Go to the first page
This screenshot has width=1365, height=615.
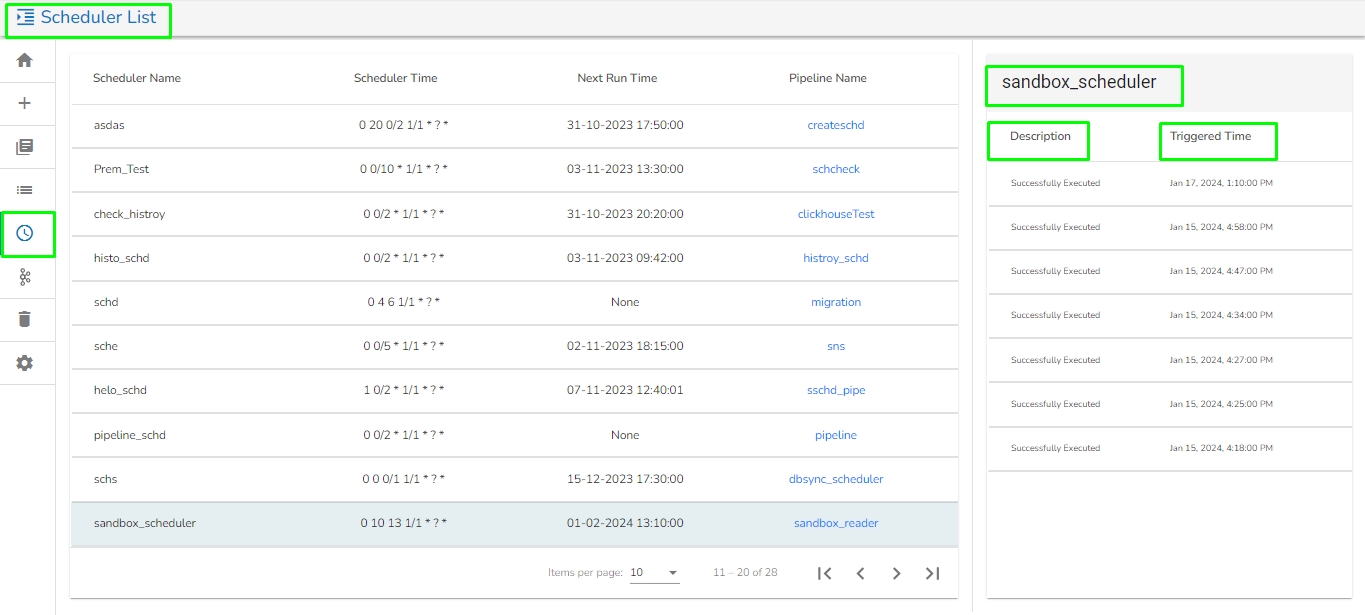pos(824,573)
